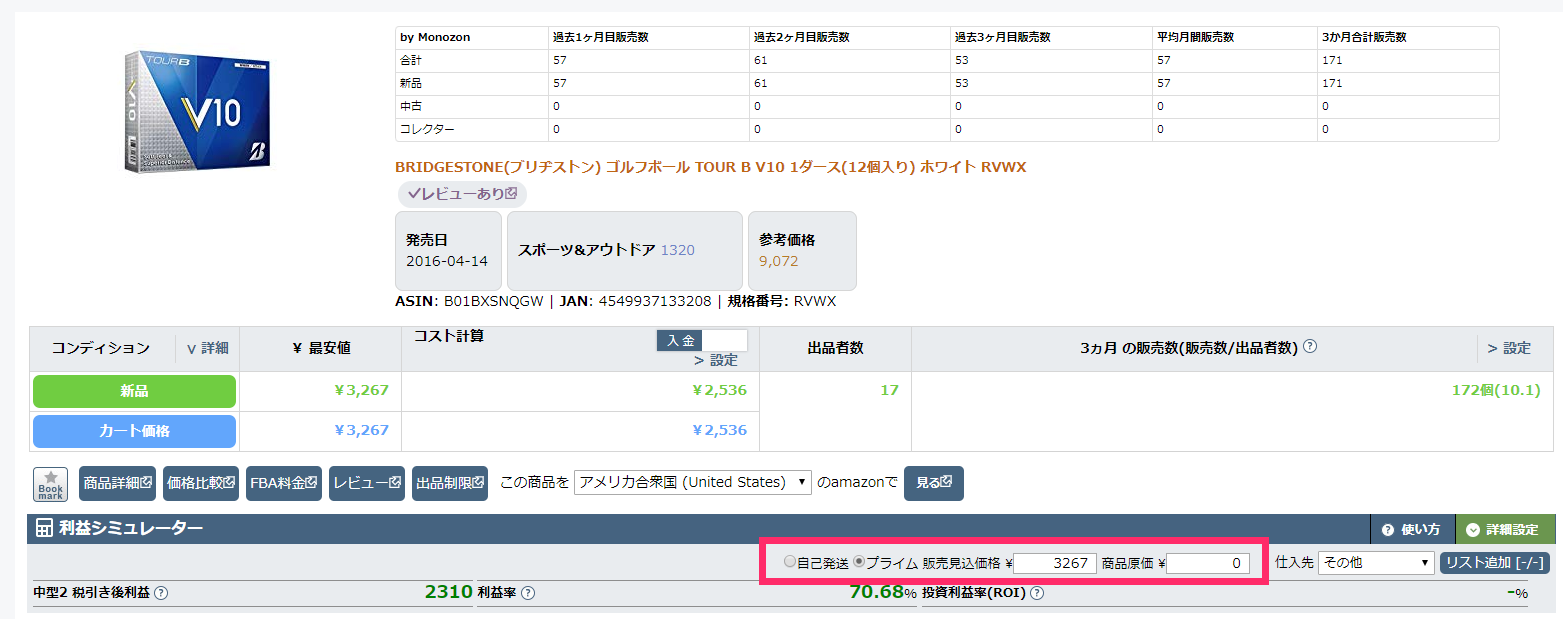Click the Bookmark star icon
Image resolution: width=1563 pixels, height=619 pixels.
tap(50, 484)
